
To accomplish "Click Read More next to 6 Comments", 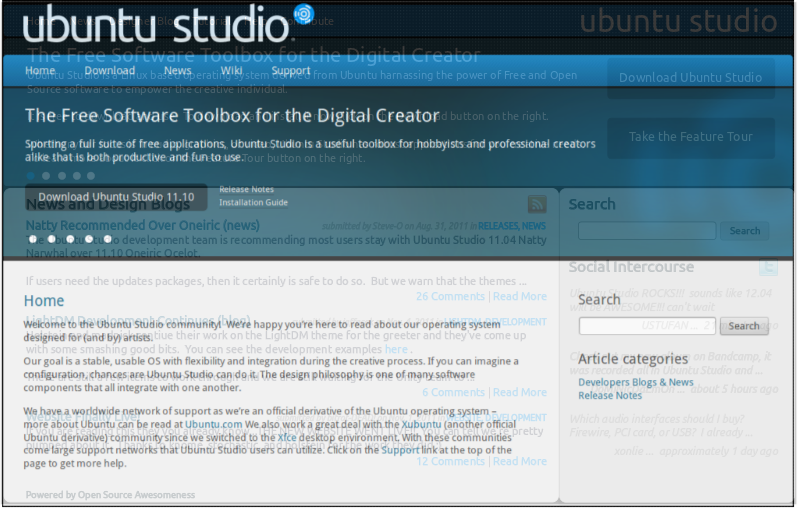I will pos(520,392).
